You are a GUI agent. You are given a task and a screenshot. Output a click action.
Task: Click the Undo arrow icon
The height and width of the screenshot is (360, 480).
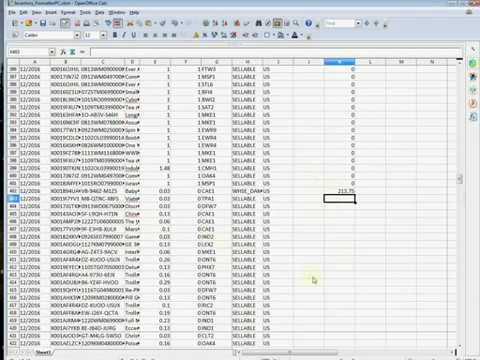tap(175, 23)
